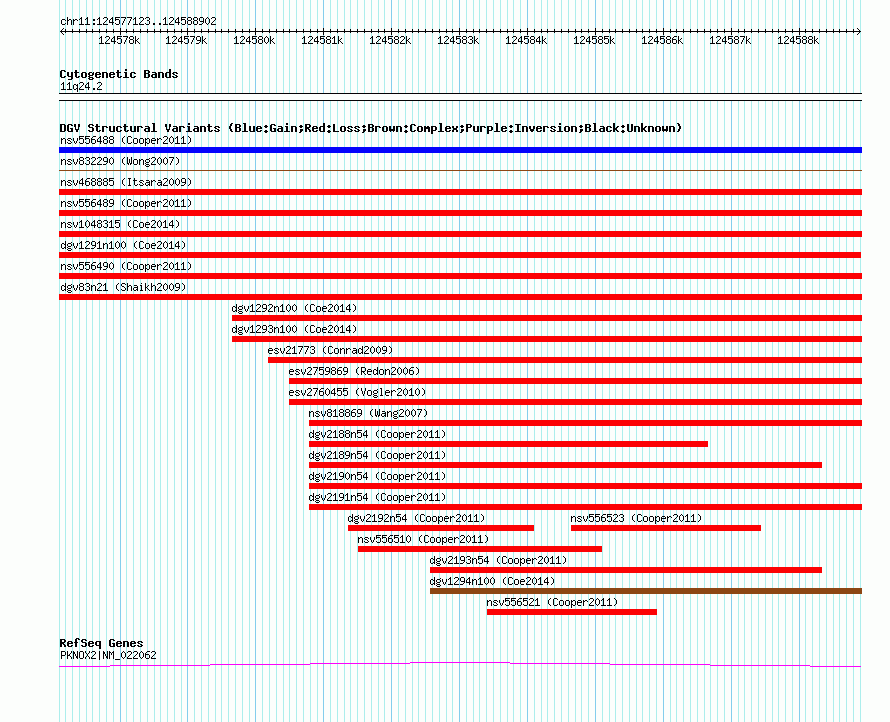The image size is (890, 722).
Task: Select the magenta PKNOX2 gene track line
Action: 460,664
